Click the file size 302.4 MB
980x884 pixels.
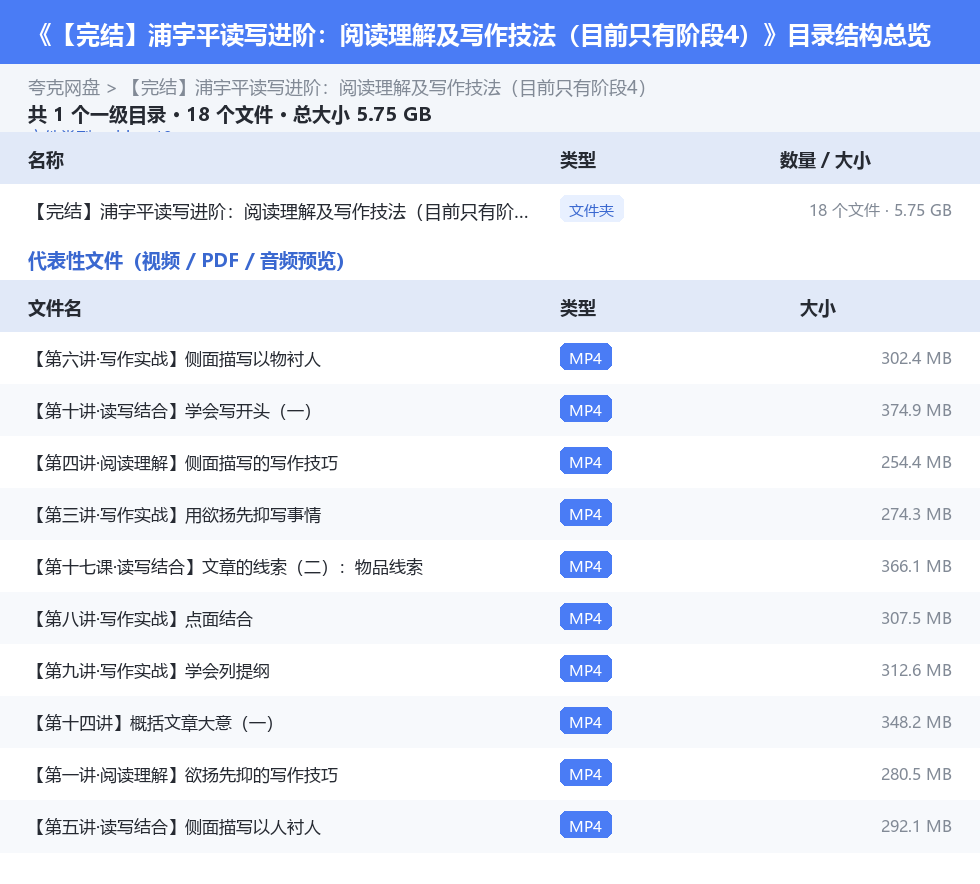coord(916,358)
